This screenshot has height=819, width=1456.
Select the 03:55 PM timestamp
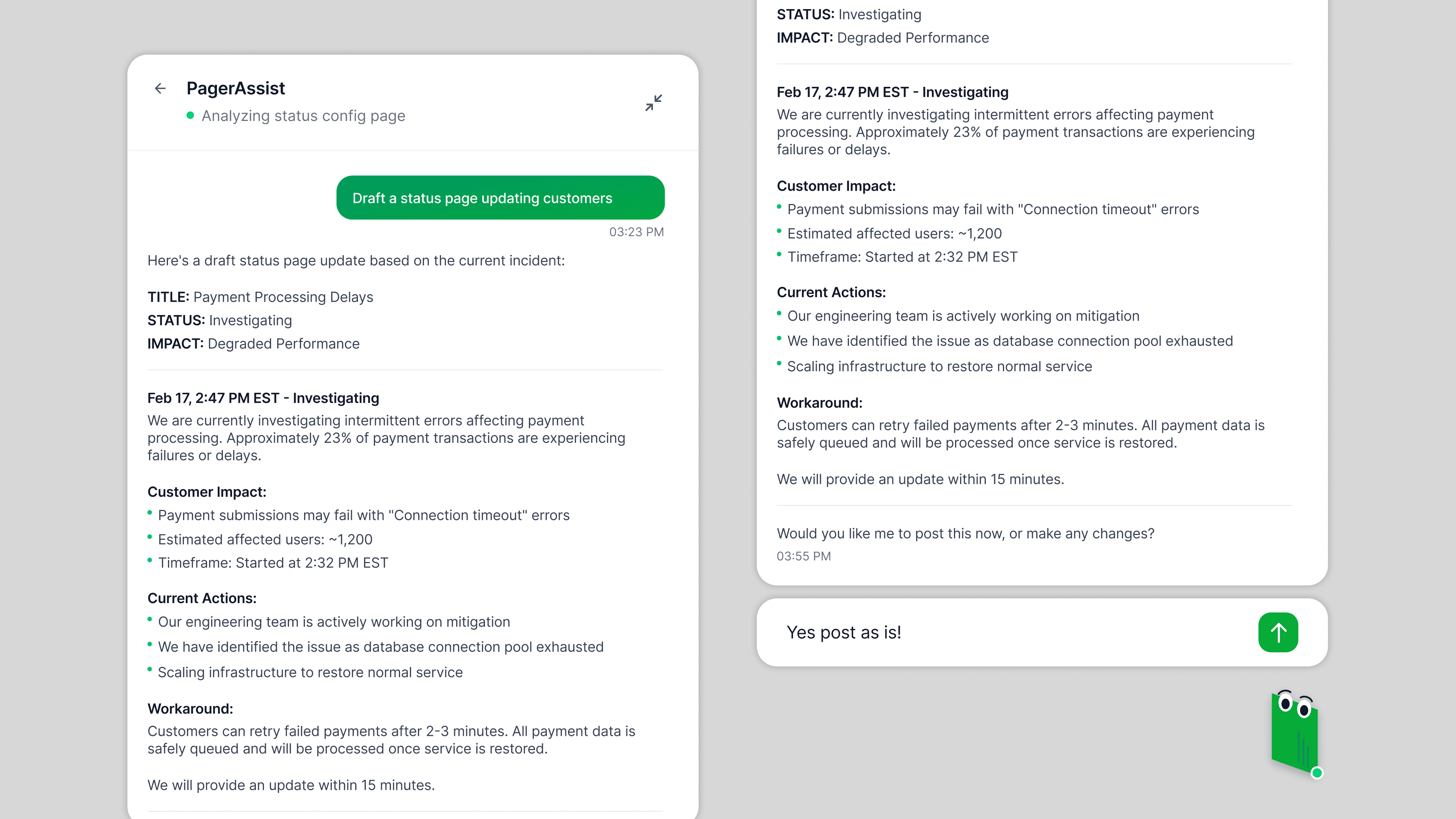pyautogui.click(x=804, y=556)
